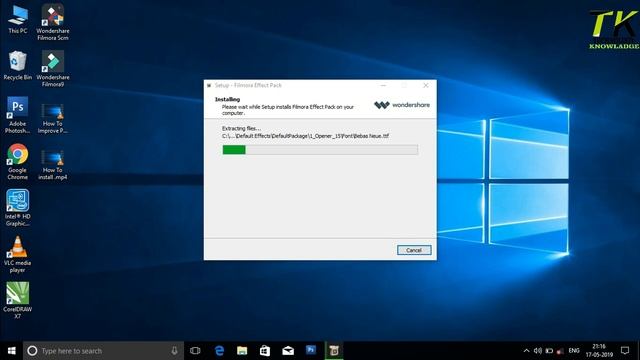This screenshot has height=360, width=640.
Task: Open the Action Center notifications icon
Action: click(x=625, y=351)
